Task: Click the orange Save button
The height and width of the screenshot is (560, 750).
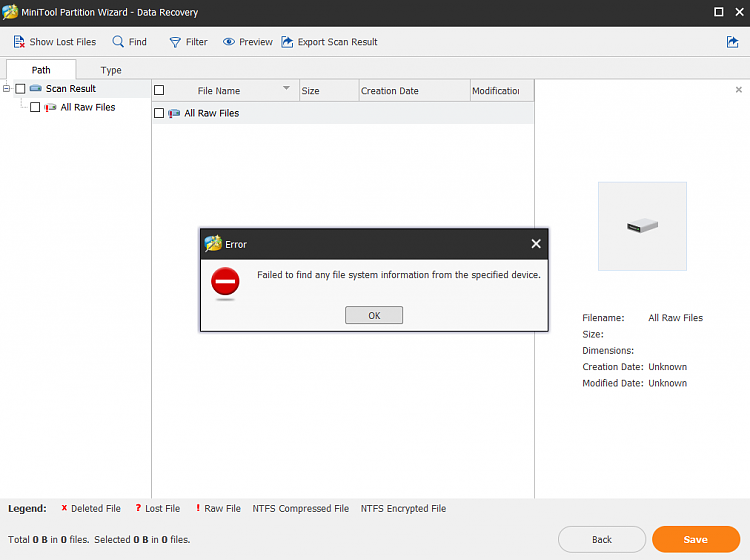Action: tap(696, 539)
